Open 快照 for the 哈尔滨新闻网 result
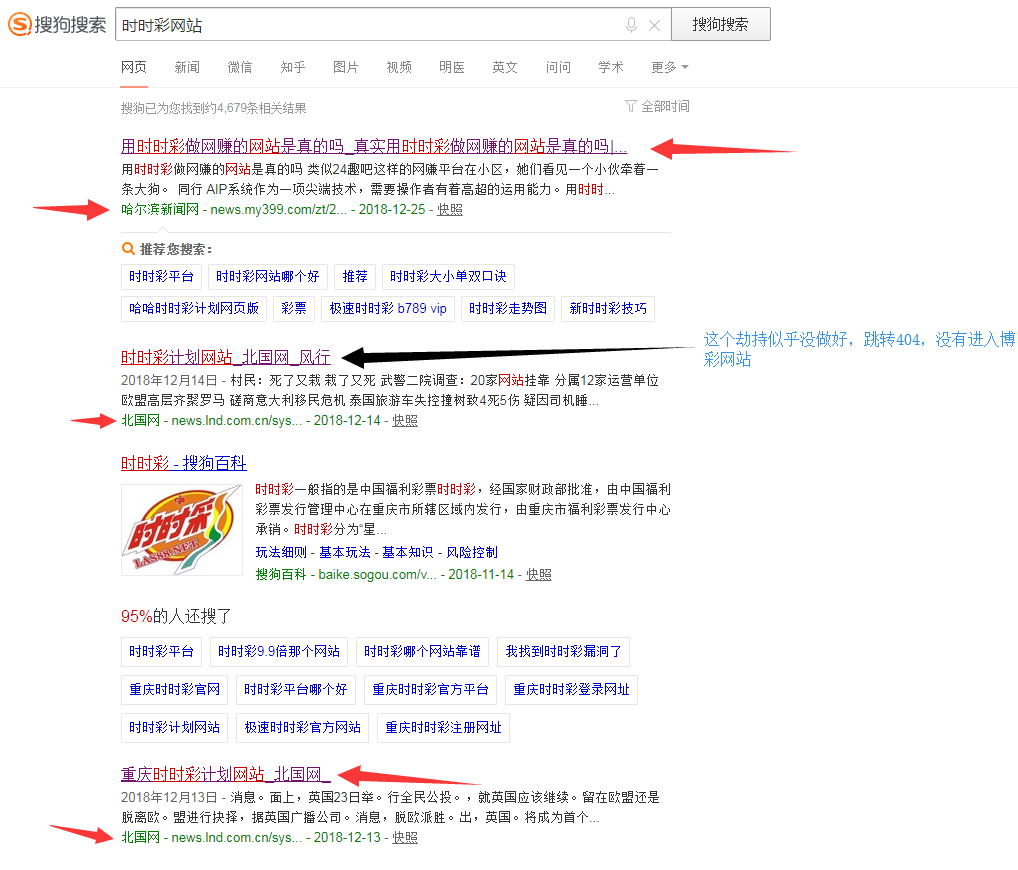 pyautogui.click(x=449, y=210)
